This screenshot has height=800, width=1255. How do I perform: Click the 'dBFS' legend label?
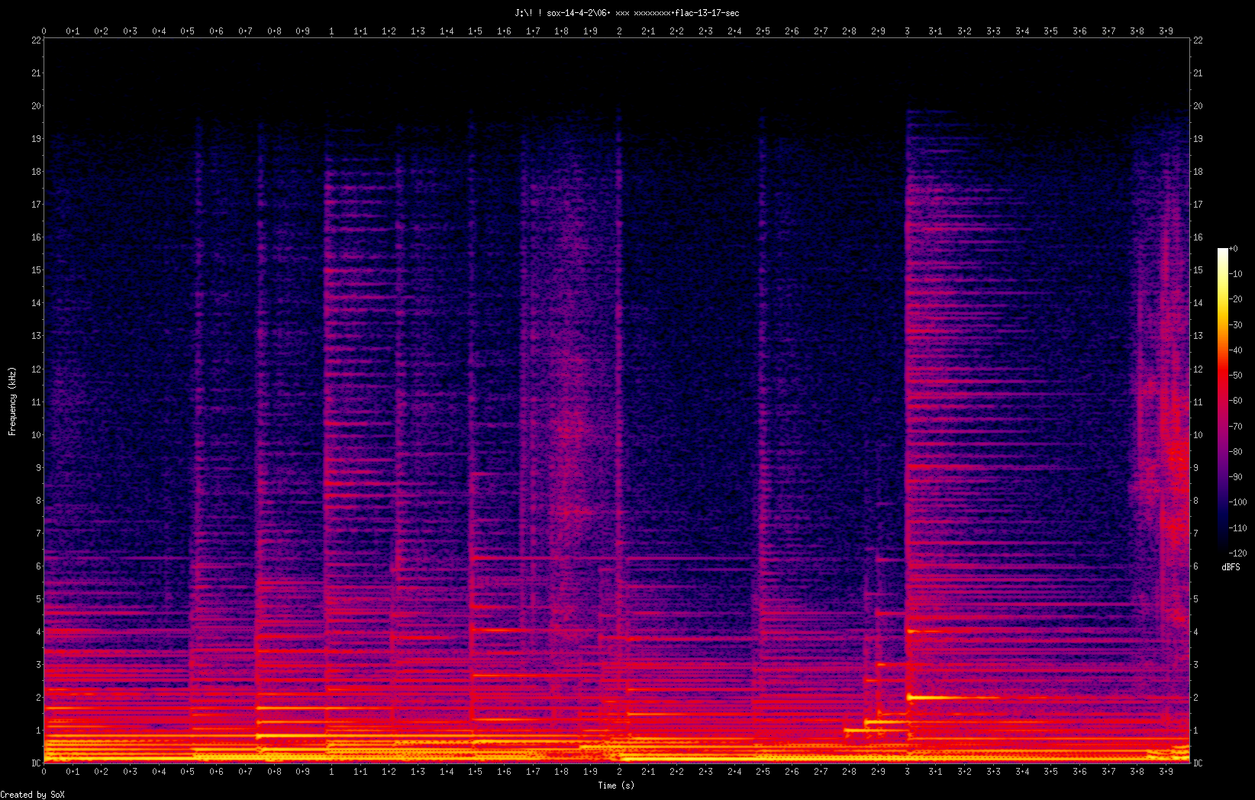click(x=1230, y=567)
